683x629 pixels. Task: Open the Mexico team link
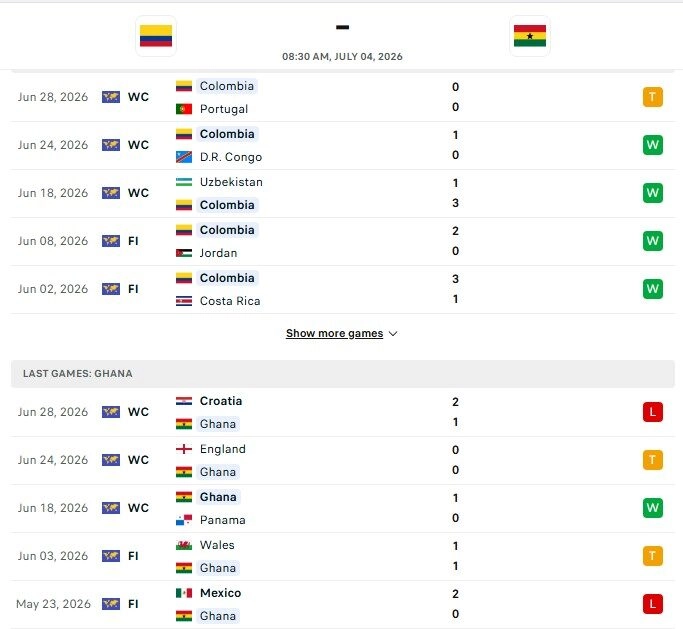[x=220, y=593]
